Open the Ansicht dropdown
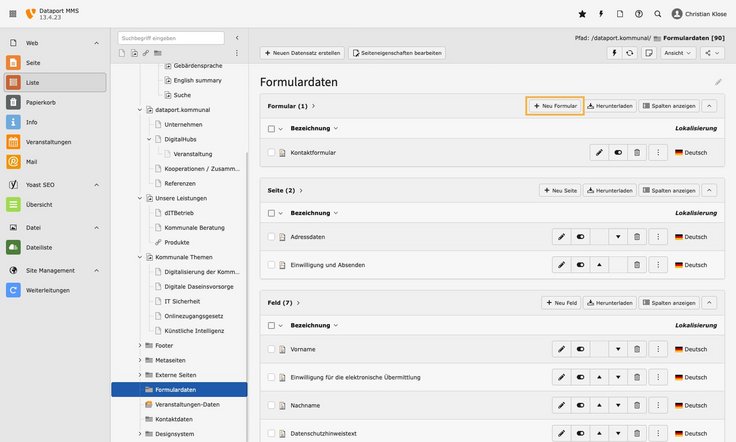Screen dimensions: 736x442 point(677,52)
